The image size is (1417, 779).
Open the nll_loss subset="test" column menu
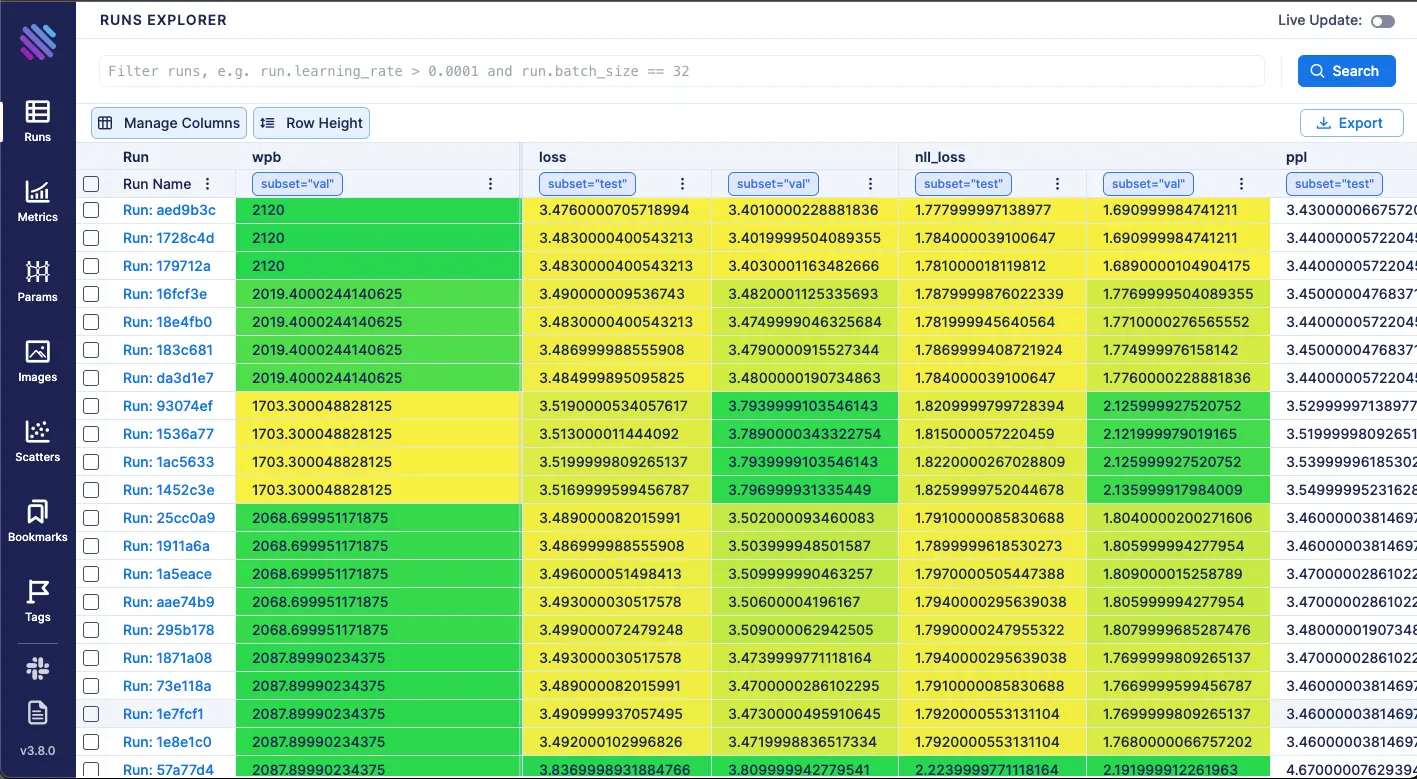1057,184
